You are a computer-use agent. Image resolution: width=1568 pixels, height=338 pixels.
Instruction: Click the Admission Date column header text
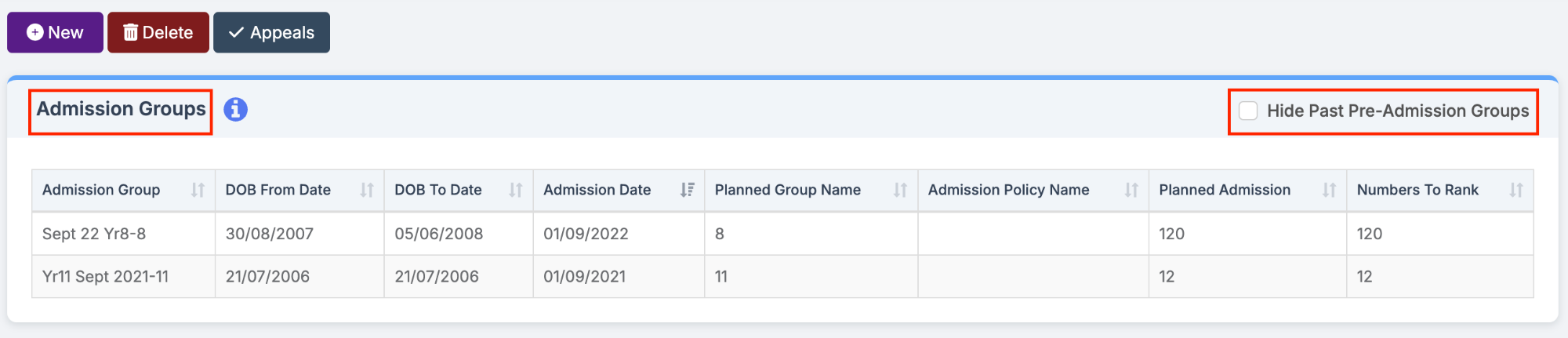(597, 190)
